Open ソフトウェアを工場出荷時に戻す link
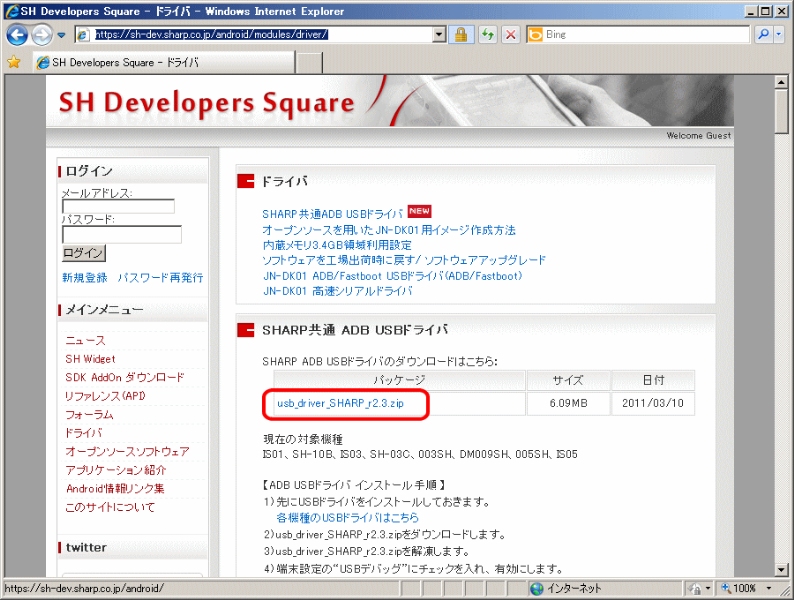This screenshot has width=794, height=600. pyautogui.click(x=404, y=260)
